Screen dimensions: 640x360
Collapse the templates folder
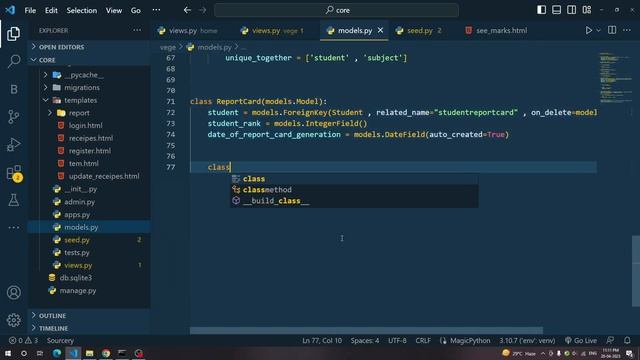(x=89, y=100)
